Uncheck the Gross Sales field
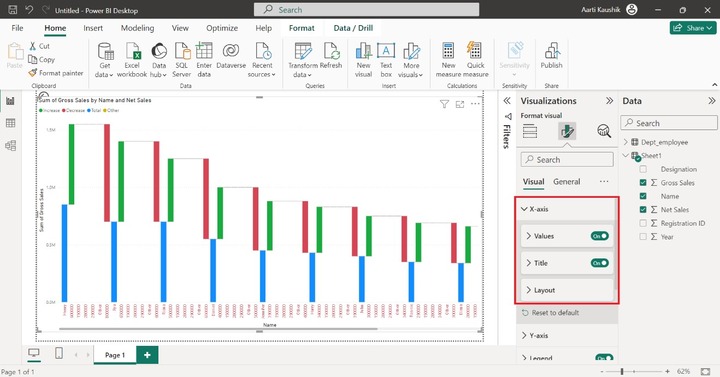This screenshot has width=720, height=377. (643, 183)
